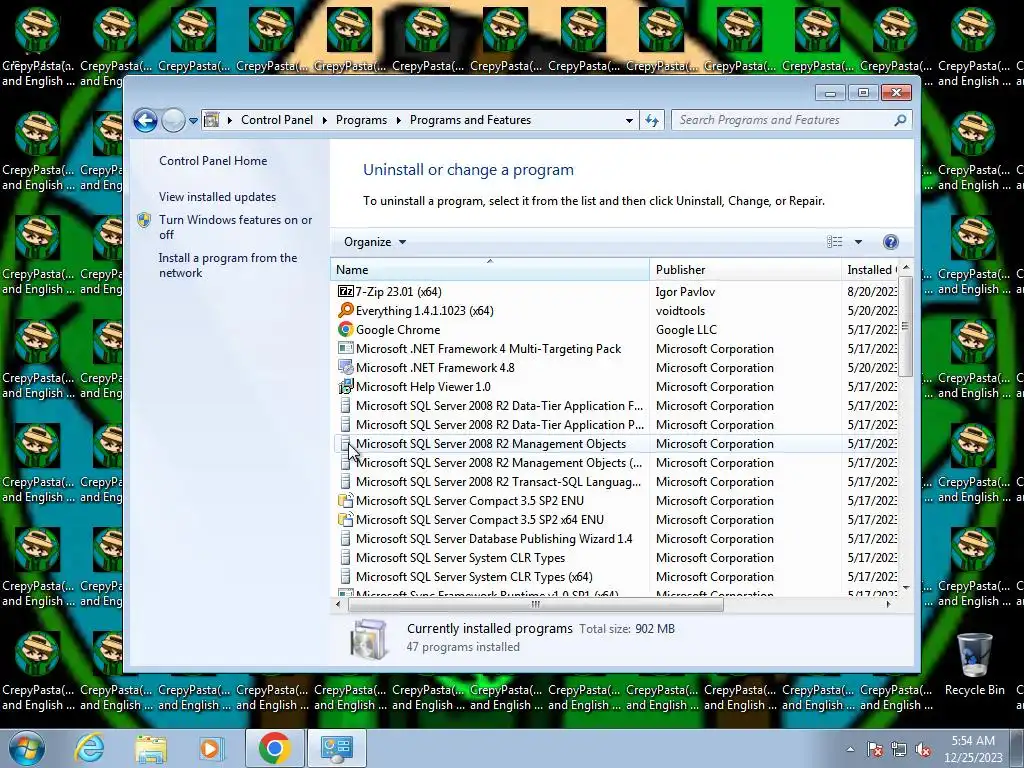Click the muted volume tray icon
This screenshot has height=768, width=1024.
pyautogui.click(x=923, y=749)
